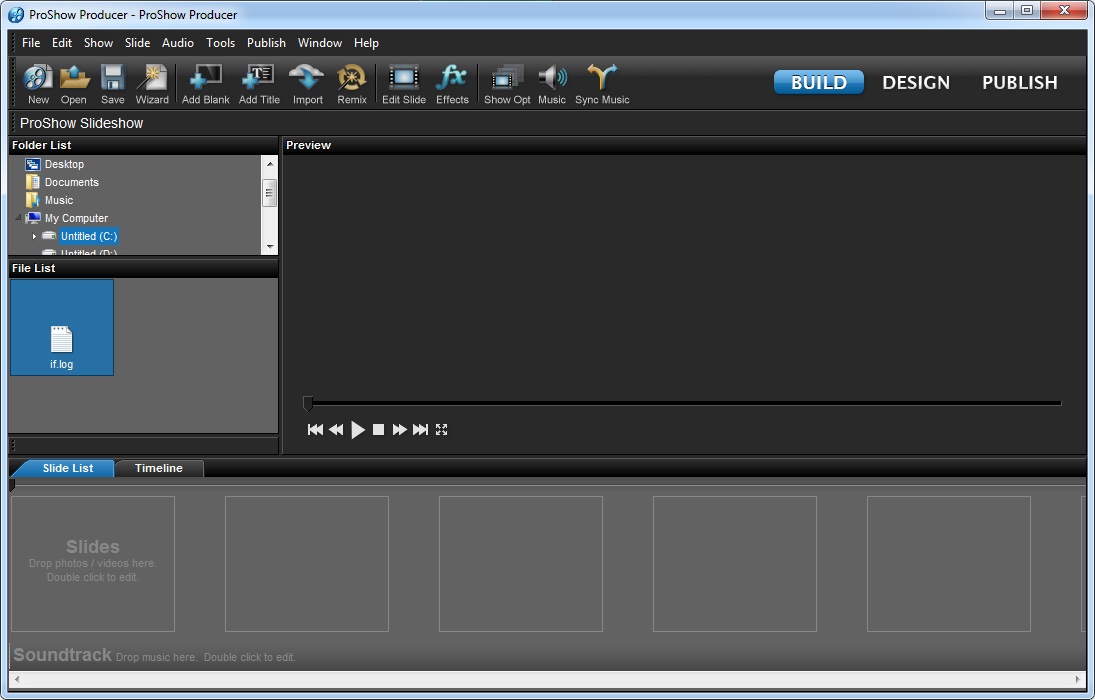Click the Folder List scroll up arrow
The height and width of the screenshot is (700, 1095).
click(270, 163)
